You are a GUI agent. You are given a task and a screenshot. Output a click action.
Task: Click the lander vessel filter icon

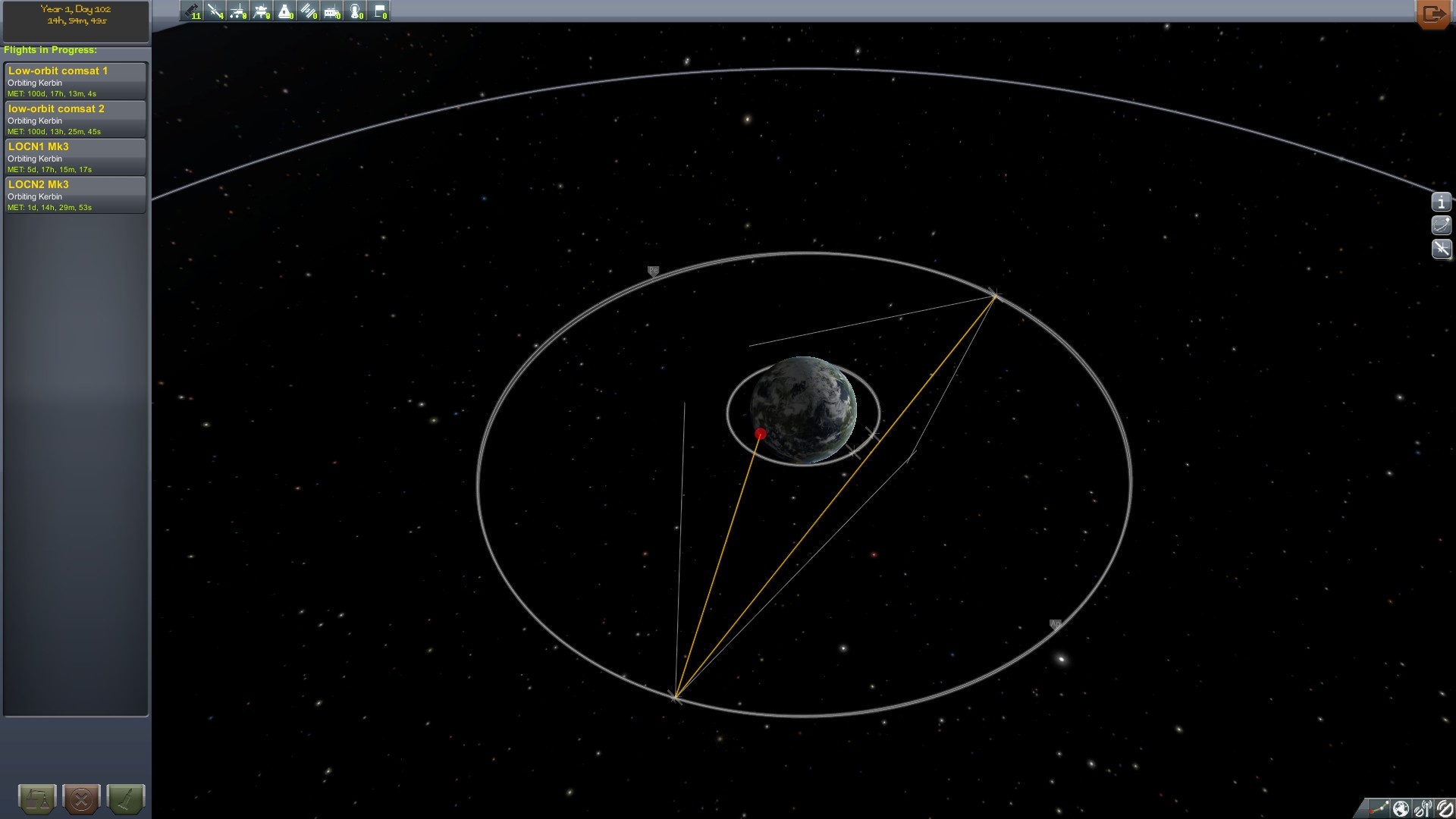tap(262, 11)
